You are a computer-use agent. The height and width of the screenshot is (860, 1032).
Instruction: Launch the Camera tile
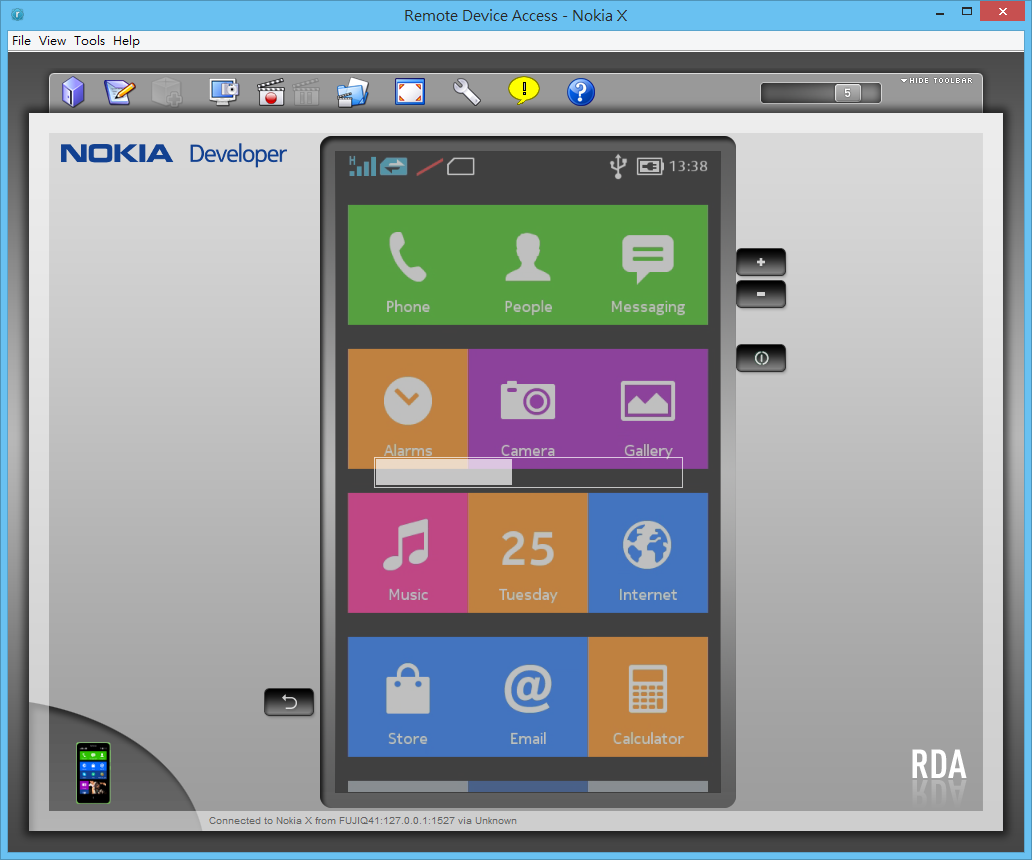528,409
